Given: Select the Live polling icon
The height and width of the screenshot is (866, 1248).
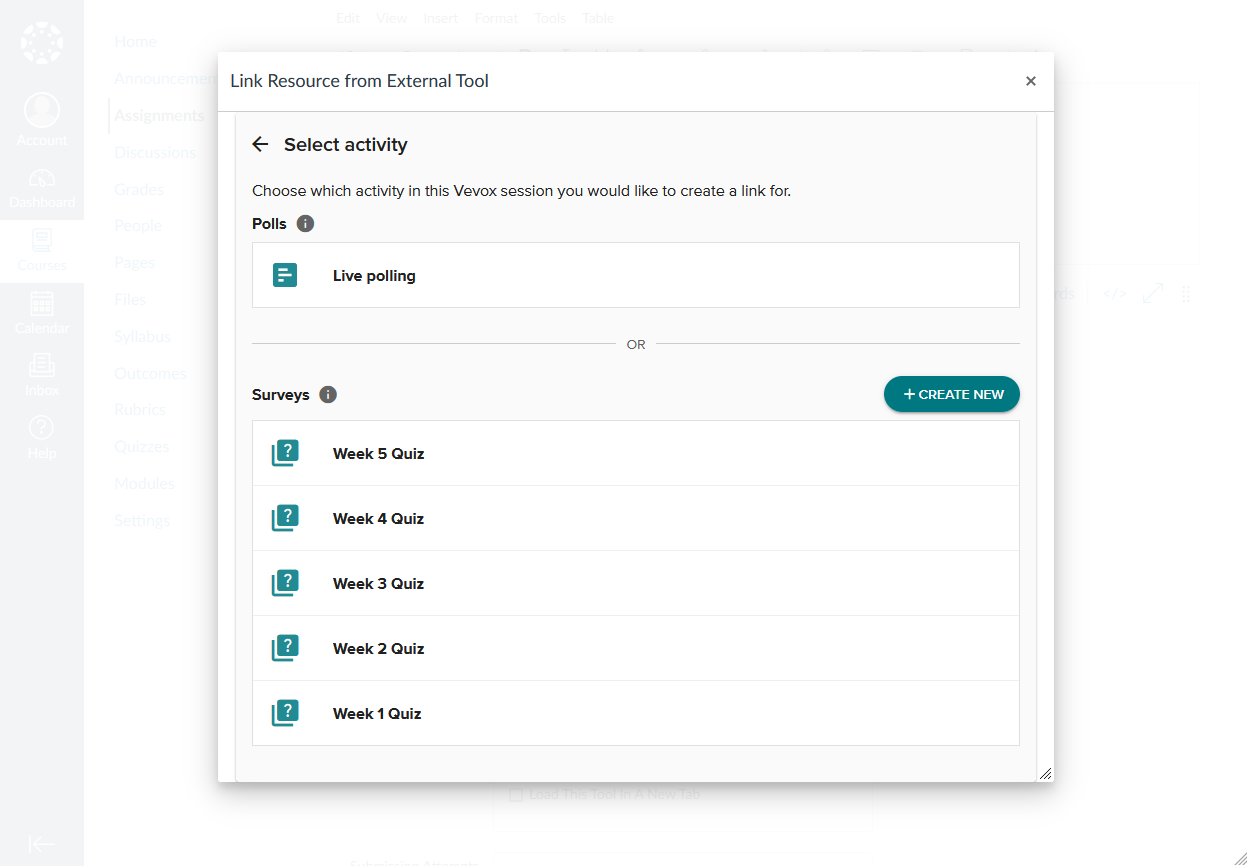Looking at the screenshot, I should pyautogui.click(x=285, y=274).
